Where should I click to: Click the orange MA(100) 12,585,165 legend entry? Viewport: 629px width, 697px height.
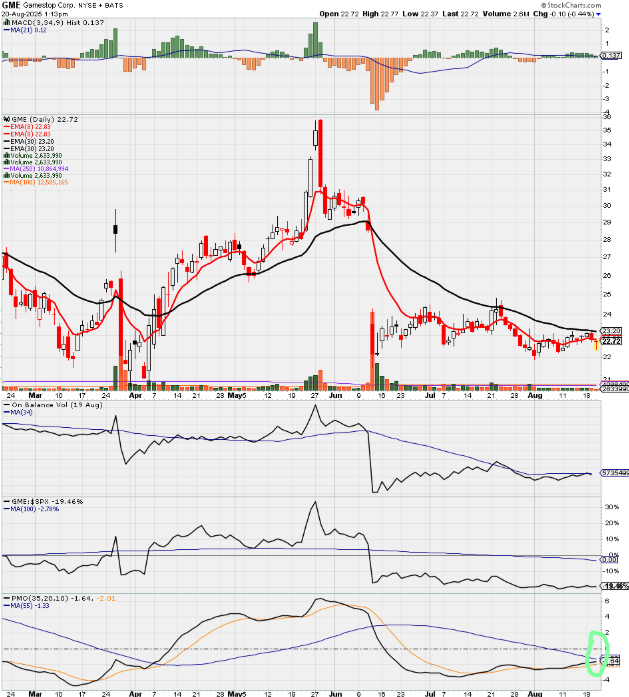coord(36,182)
